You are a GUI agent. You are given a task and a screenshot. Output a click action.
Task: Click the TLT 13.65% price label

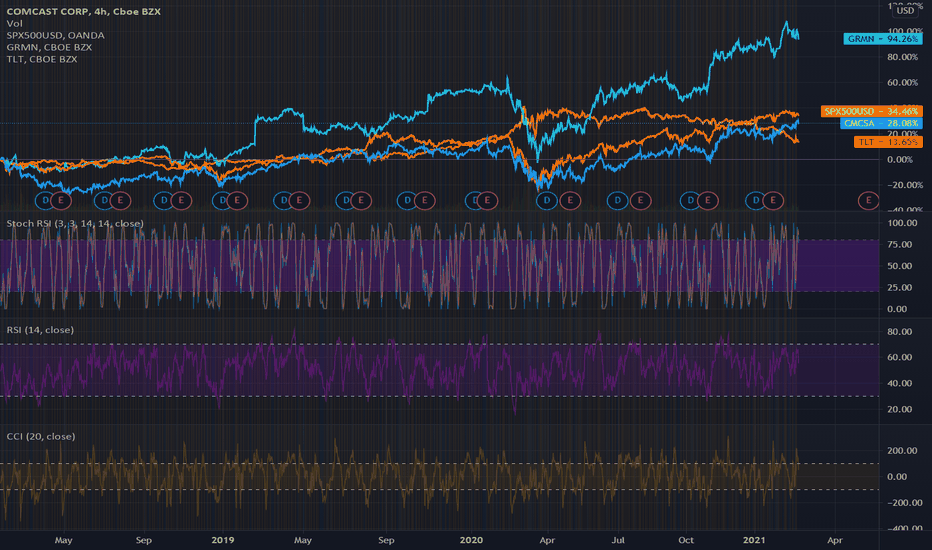888,142
